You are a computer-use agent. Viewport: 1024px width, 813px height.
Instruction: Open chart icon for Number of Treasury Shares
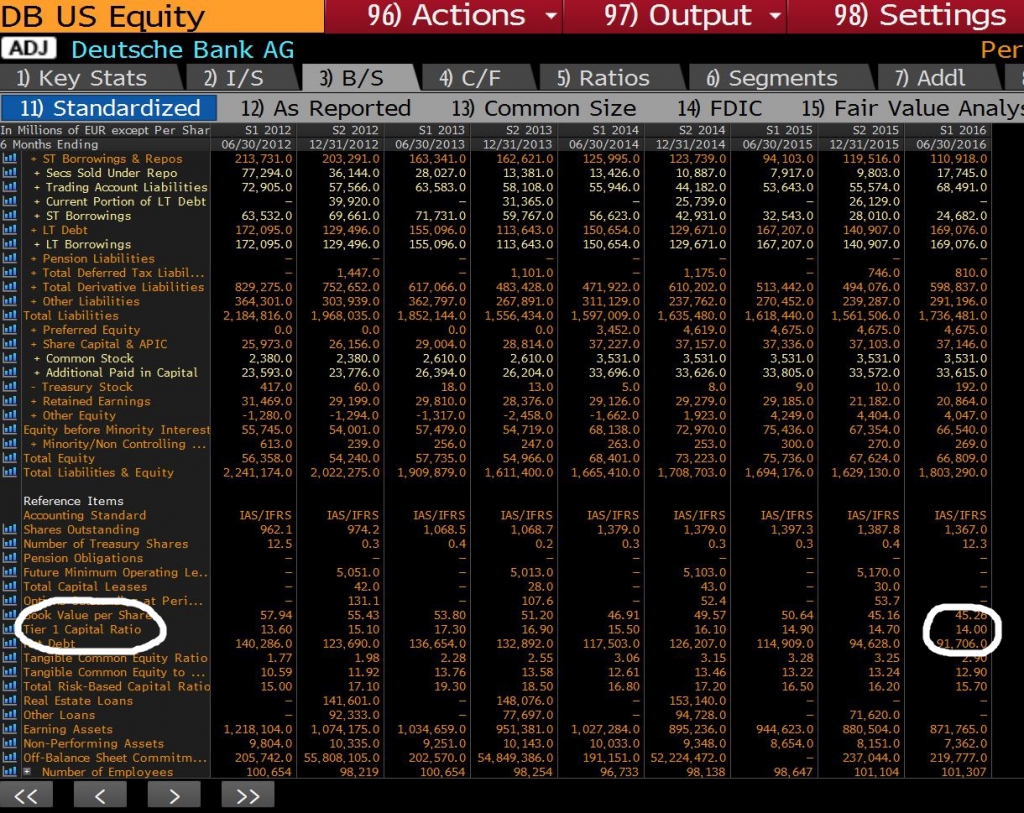tap(10, 544)
